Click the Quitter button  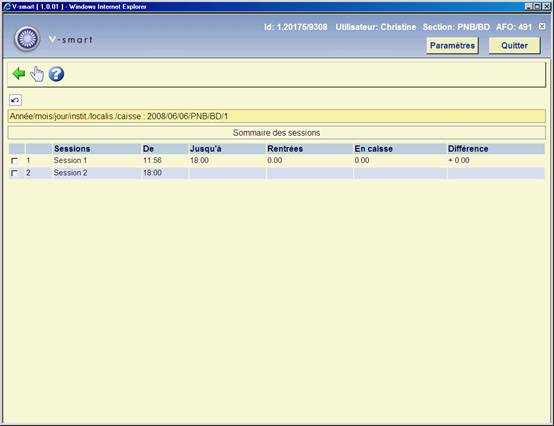click(x=514, y=46)
